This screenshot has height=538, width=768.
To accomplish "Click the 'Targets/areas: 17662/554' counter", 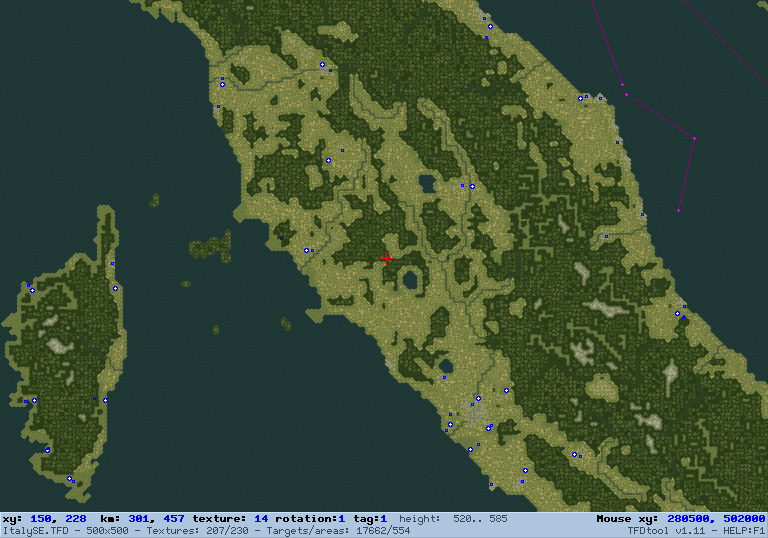I will [x=338, y=531].
